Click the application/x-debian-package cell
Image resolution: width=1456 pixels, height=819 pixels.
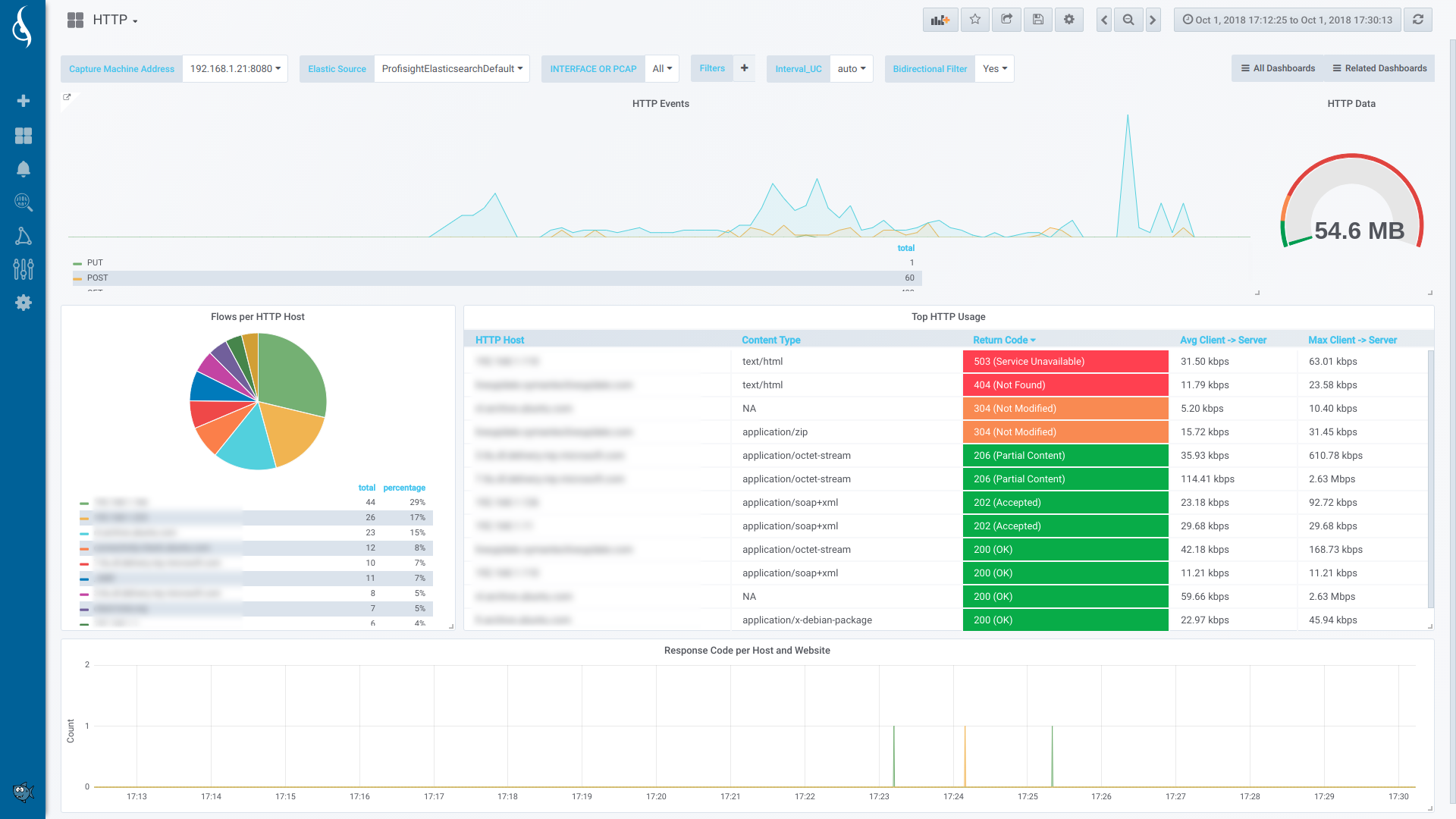pos(847,620)
